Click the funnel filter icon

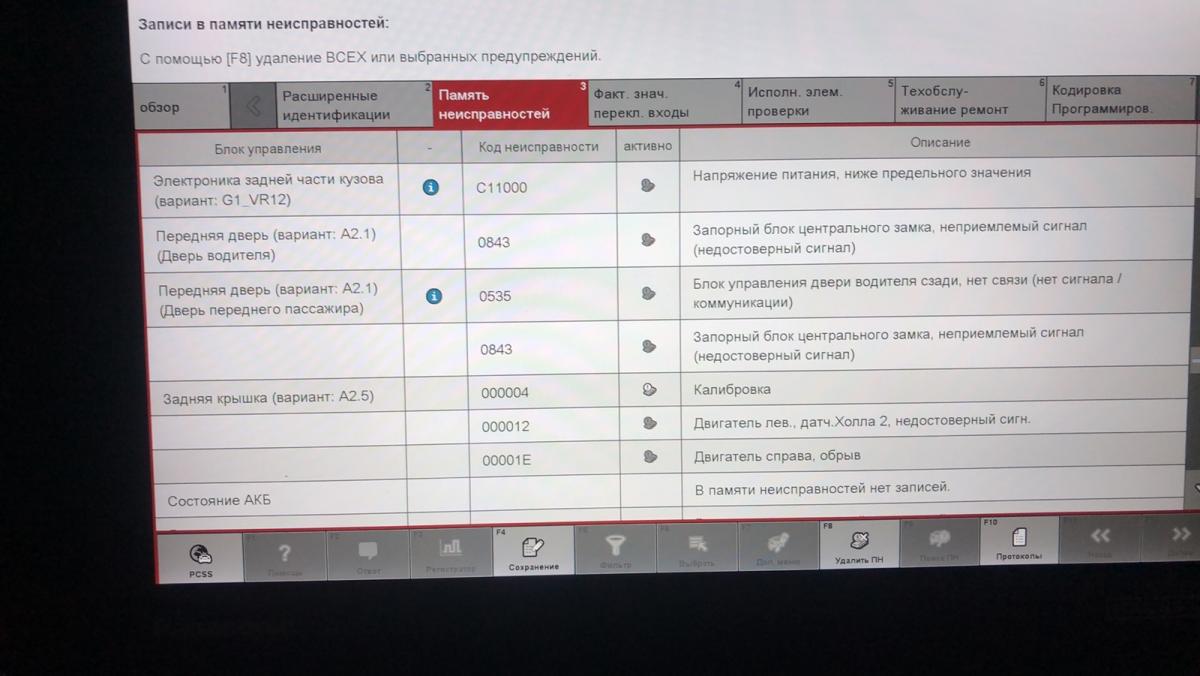[x=615, y=549]
